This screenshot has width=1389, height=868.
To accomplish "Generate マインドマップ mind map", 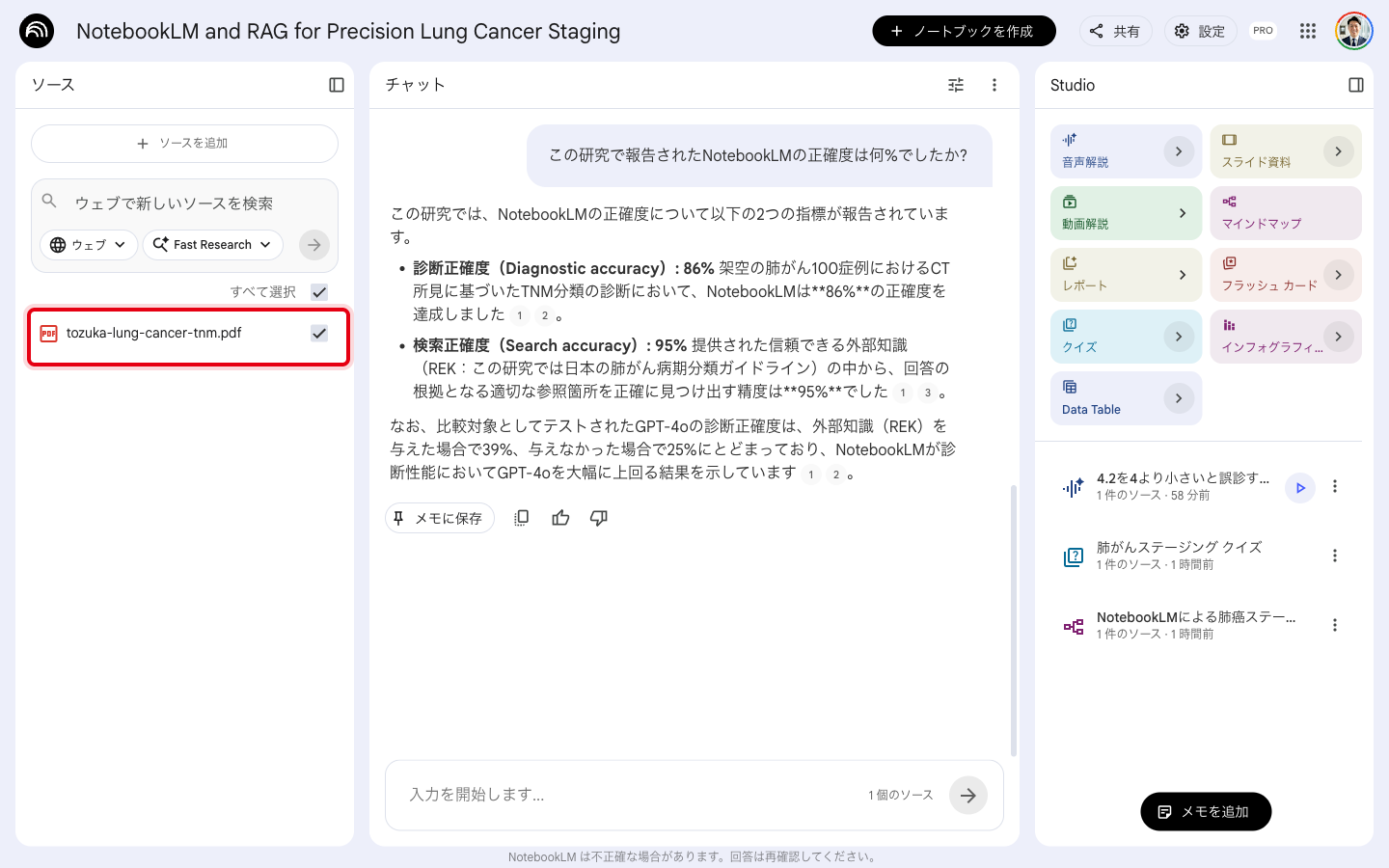I will click(1286, 213).
